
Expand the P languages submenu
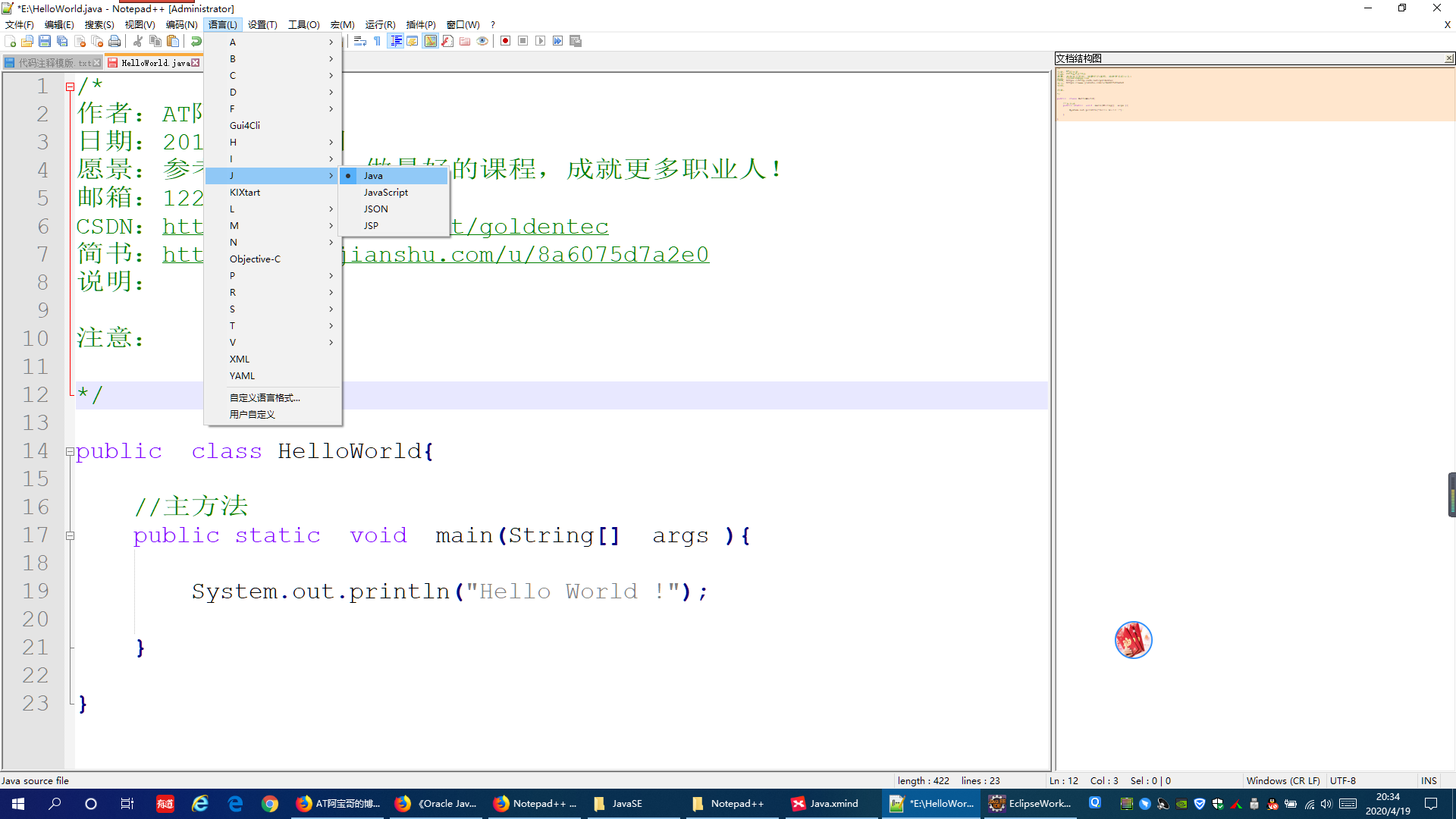(272, 276)
